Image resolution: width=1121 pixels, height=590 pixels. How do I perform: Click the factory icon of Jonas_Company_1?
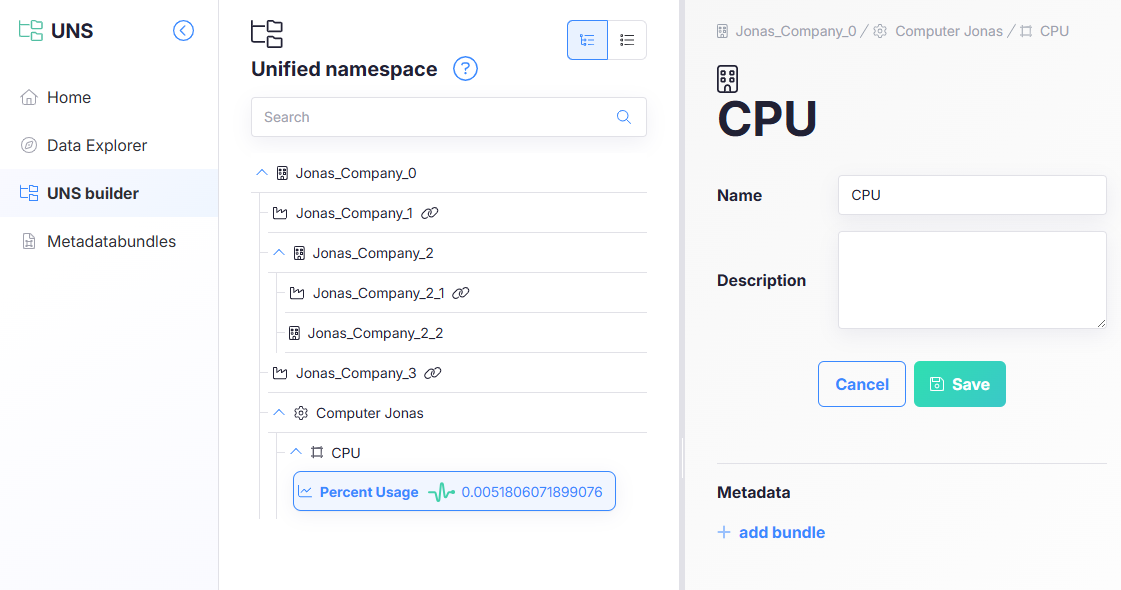coord(280,213)
